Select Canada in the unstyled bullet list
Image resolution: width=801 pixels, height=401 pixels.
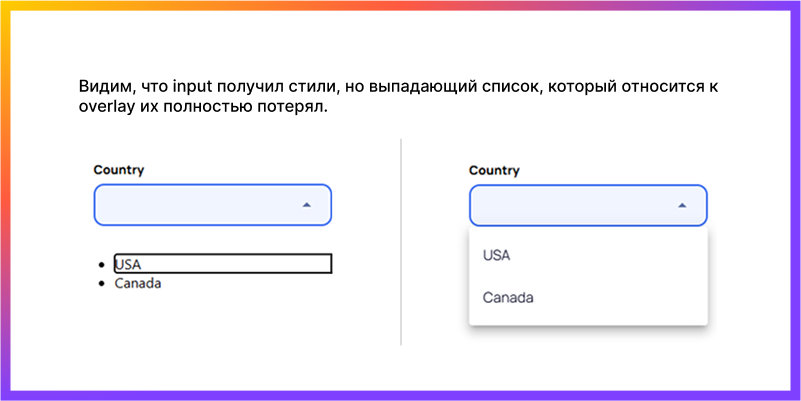click(x=138, y=283)
